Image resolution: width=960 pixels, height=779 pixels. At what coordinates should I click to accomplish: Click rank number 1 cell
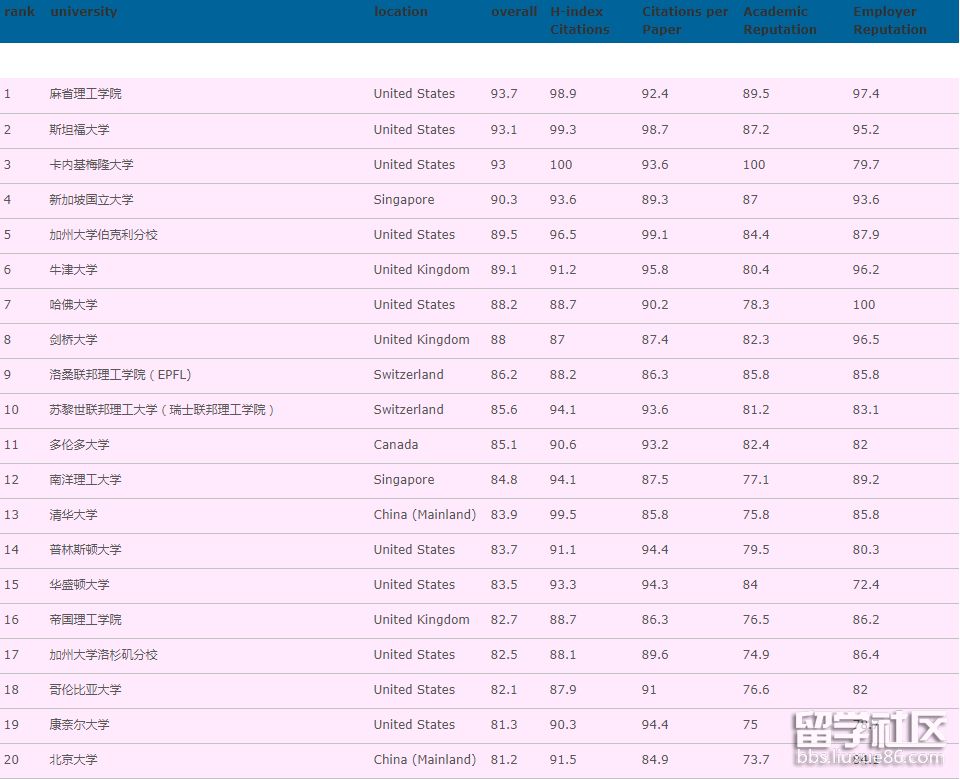(7, 94)
